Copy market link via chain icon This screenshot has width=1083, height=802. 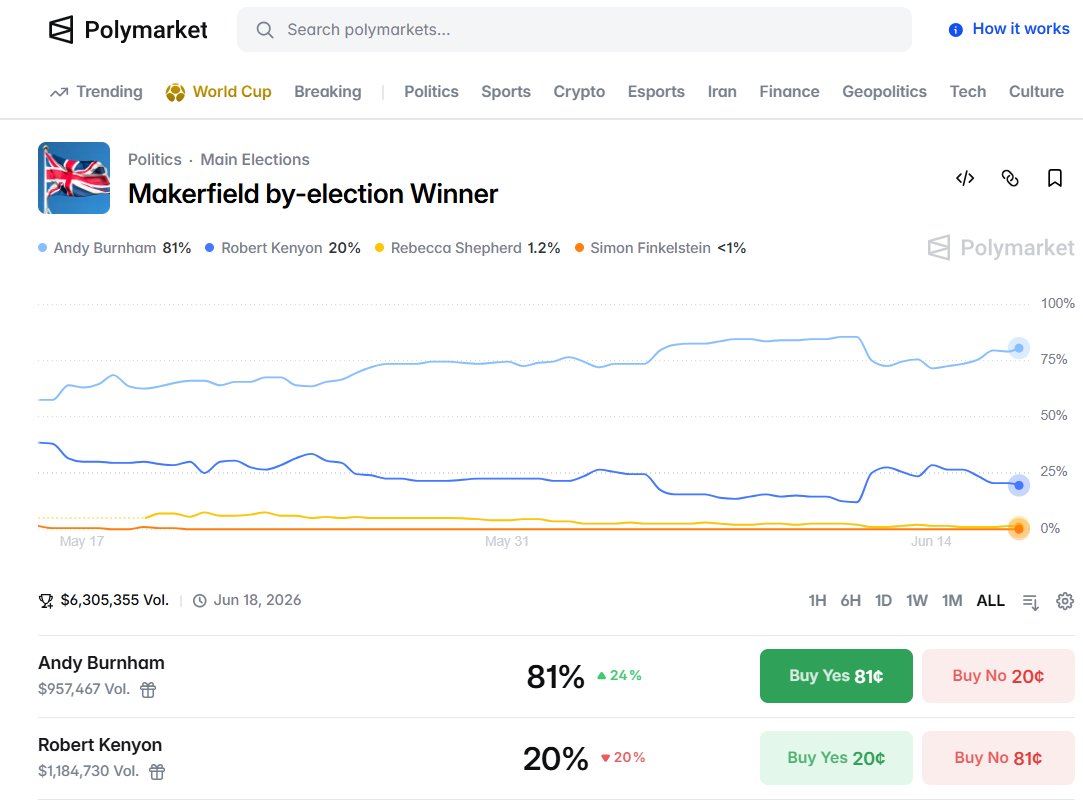(1010, 178)
